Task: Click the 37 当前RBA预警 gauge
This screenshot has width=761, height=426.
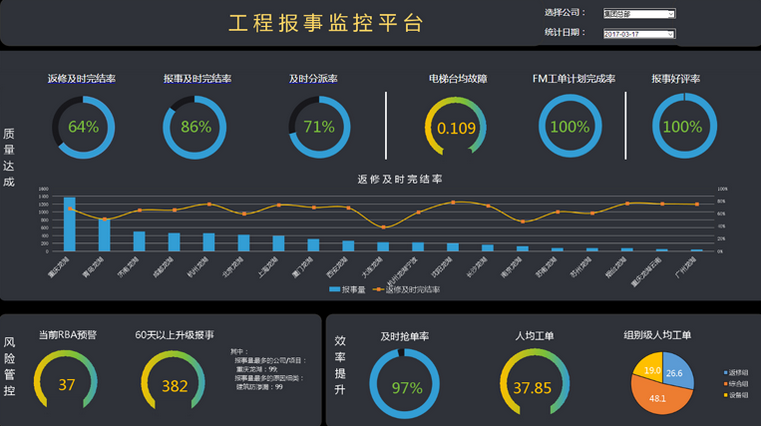Action: pos(66,381)
